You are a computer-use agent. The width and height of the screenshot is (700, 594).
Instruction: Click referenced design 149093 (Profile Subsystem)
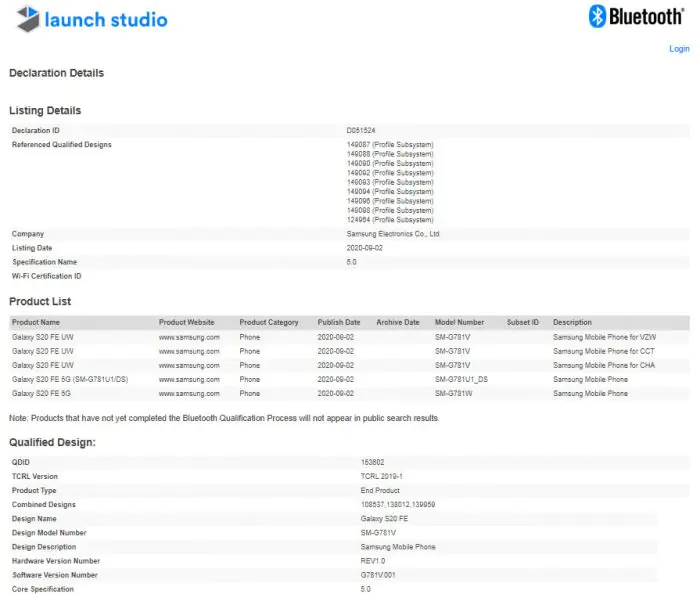(390, 182)
